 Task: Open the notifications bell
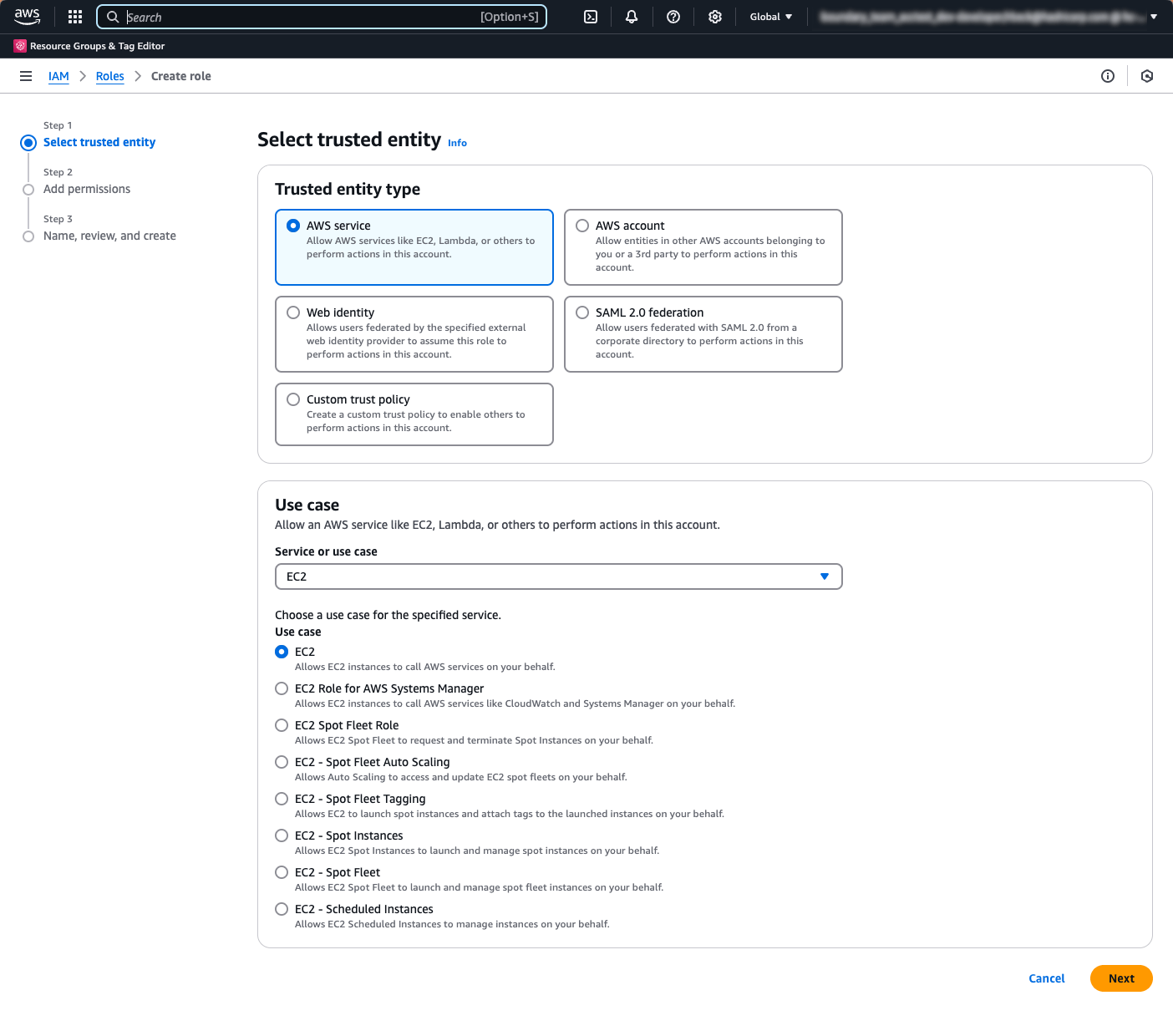coord(632,17)
